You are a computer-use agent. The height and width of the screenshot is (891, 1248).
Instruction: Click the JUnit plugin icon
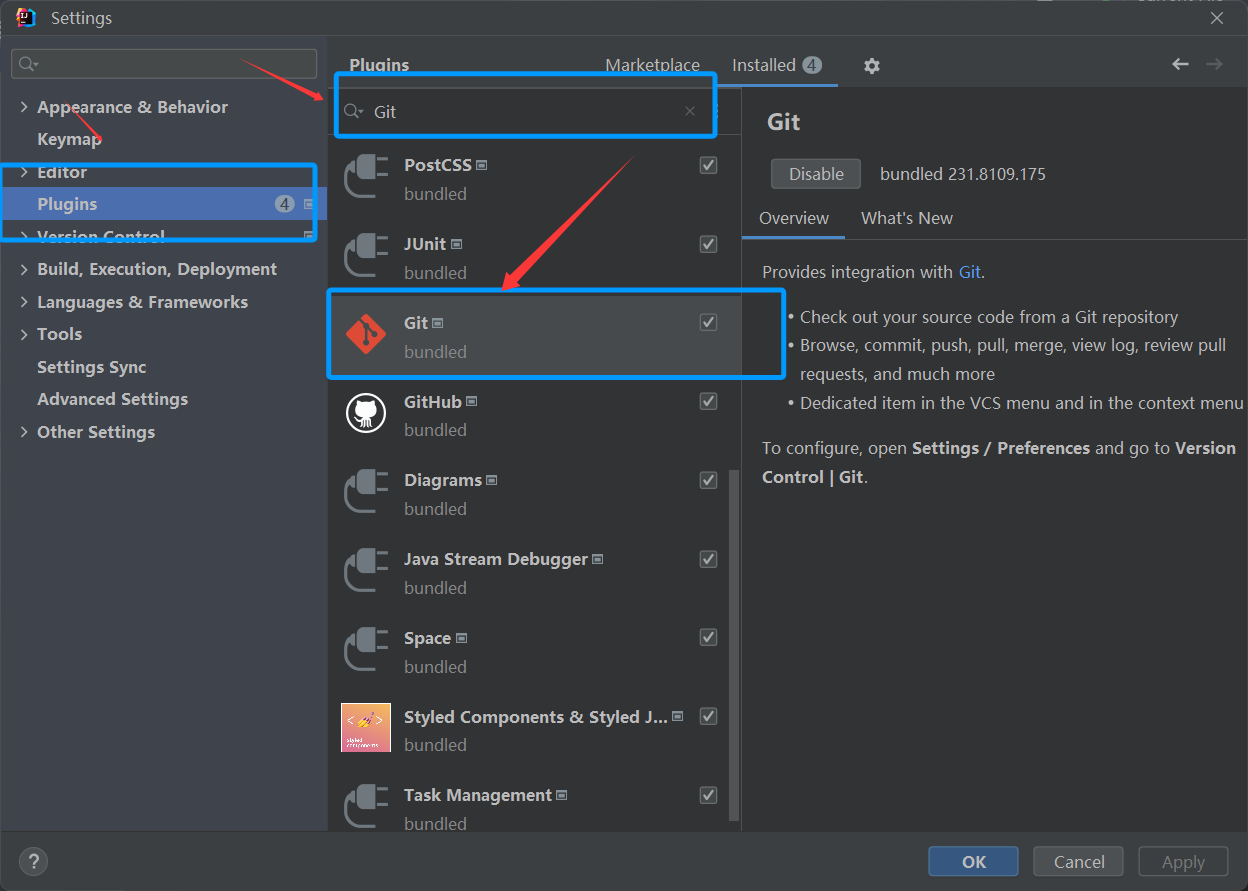pos(365,255)
